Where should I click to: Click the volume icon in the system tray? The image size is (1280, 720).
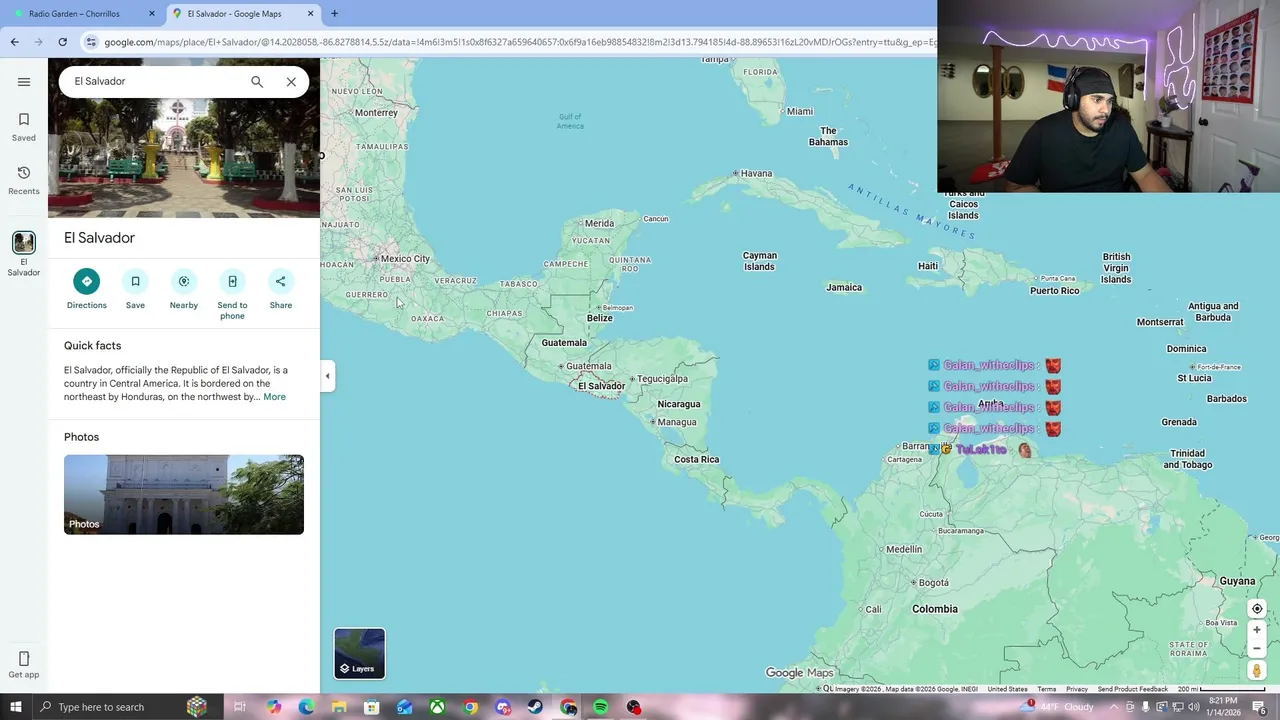point(1194,707)
